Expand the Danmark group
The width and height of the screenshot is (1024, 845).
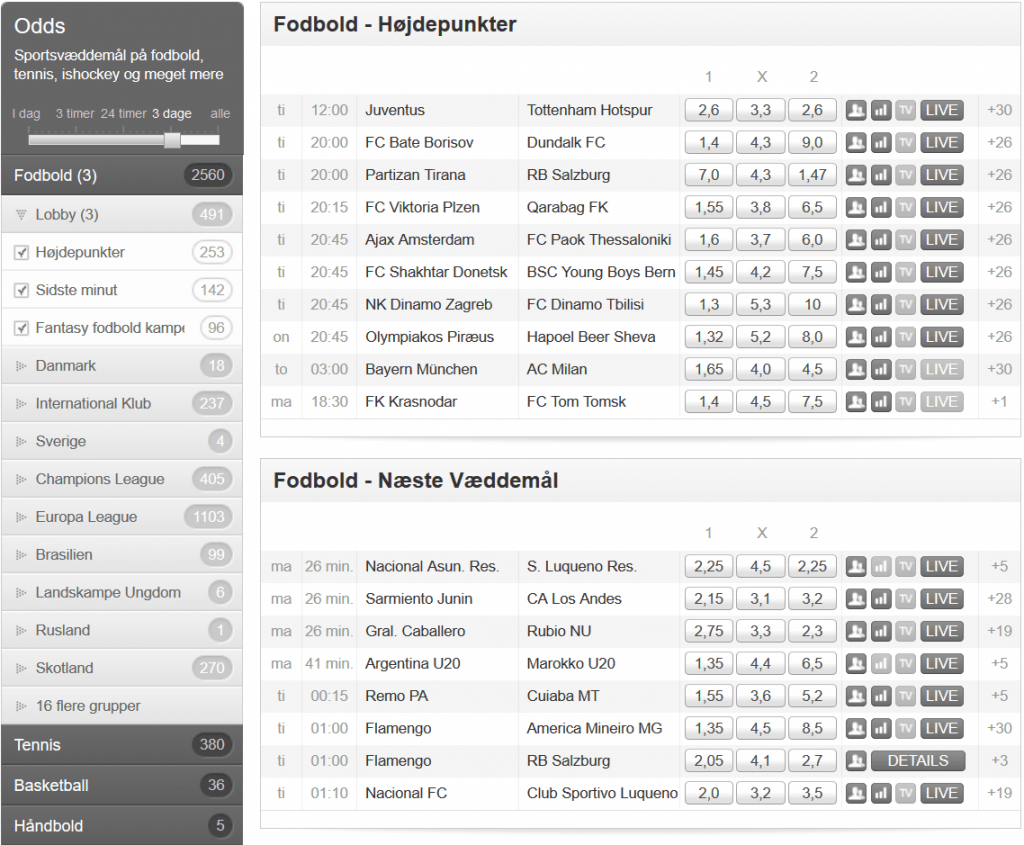click(x=65, y=366)
